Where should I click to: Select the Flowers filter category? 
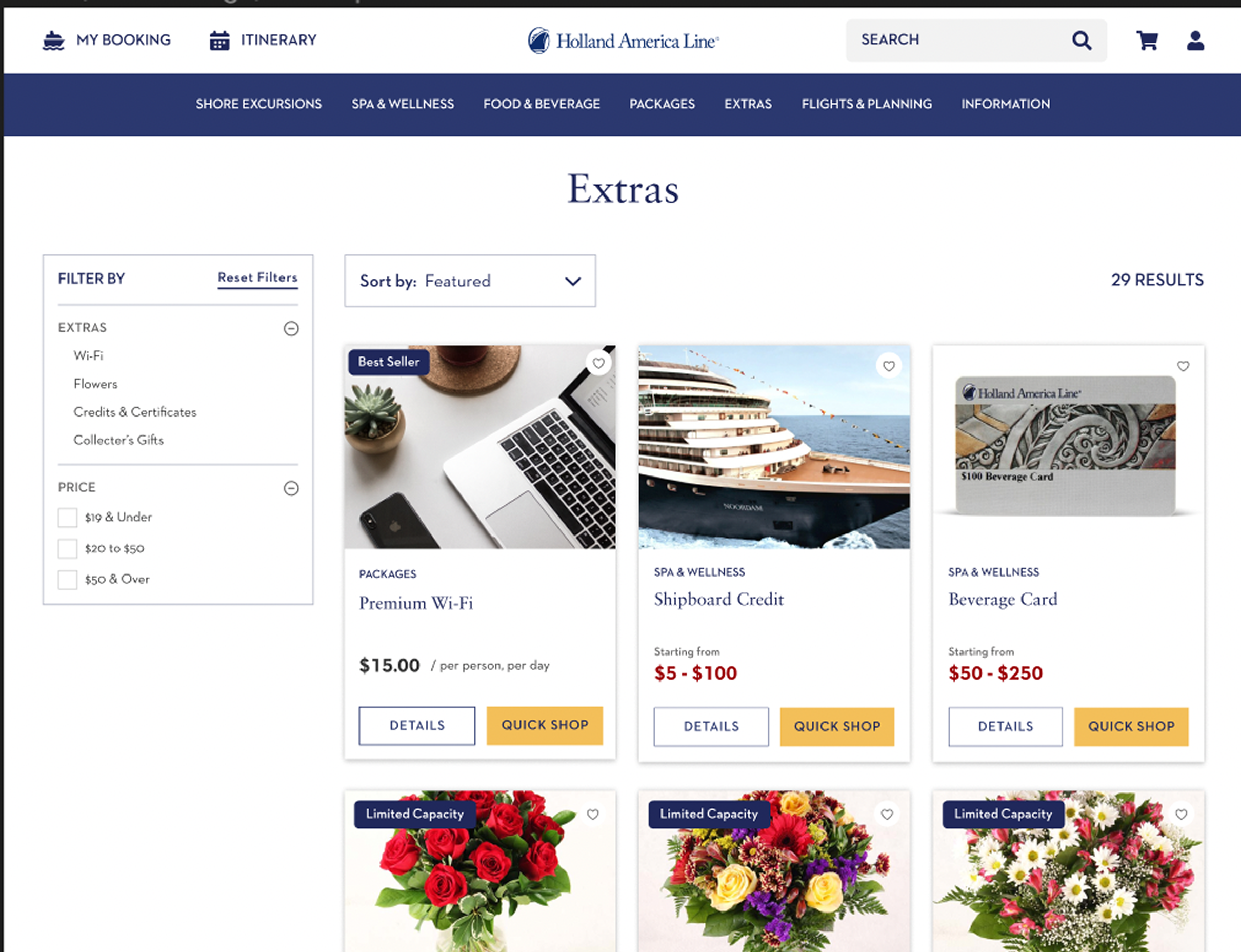pyautogui.click(x=96, y=384)
